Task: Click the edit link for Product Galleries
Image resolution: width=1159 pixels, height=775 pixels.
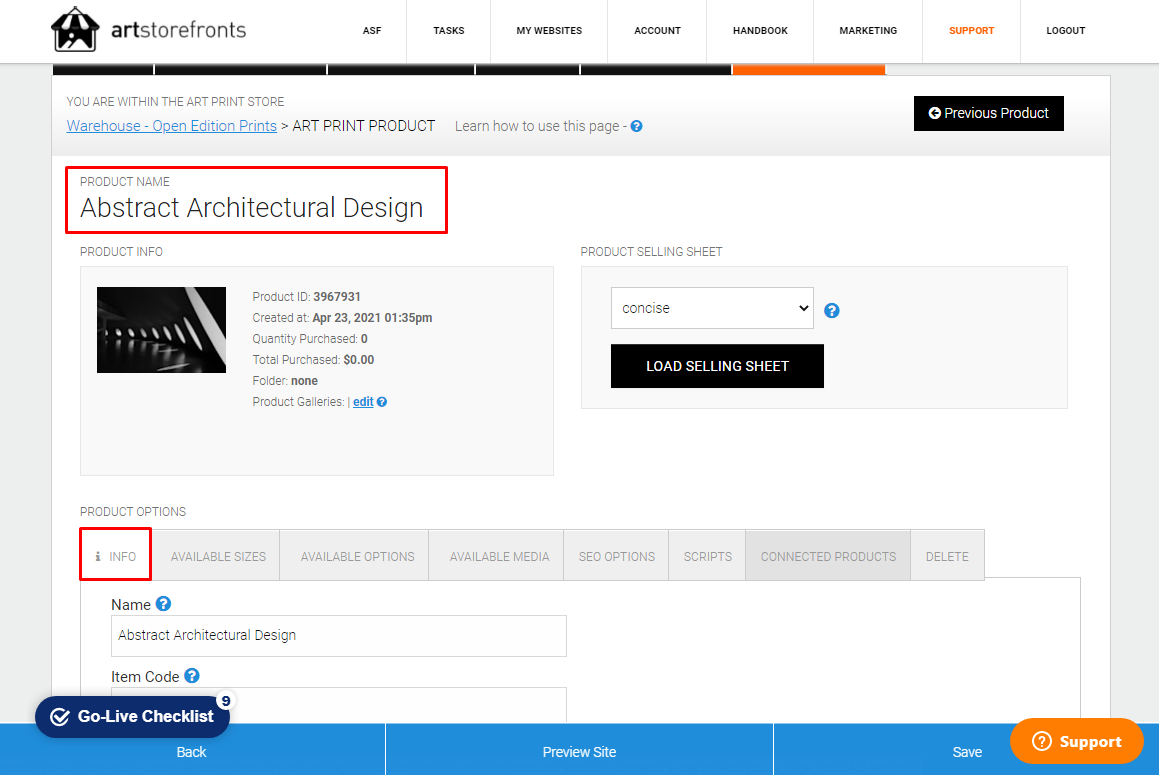Action: point(363,402)
